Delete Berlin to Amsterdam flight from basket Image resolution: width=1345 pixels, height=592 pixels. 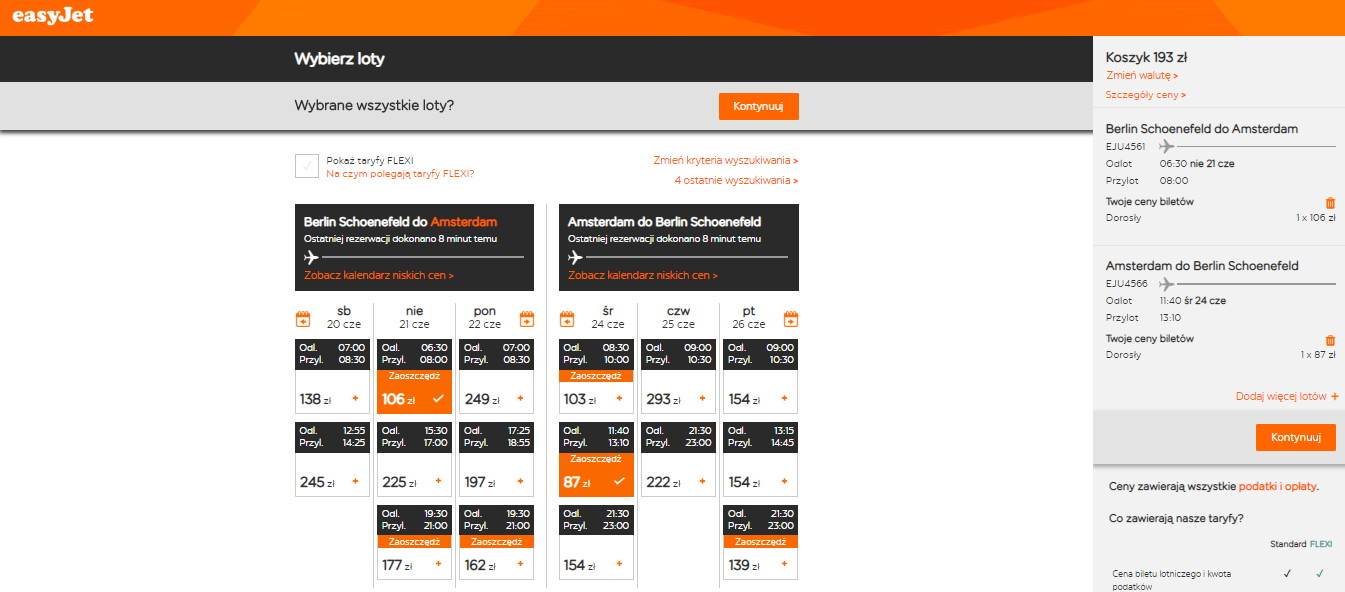[1330, 203]
